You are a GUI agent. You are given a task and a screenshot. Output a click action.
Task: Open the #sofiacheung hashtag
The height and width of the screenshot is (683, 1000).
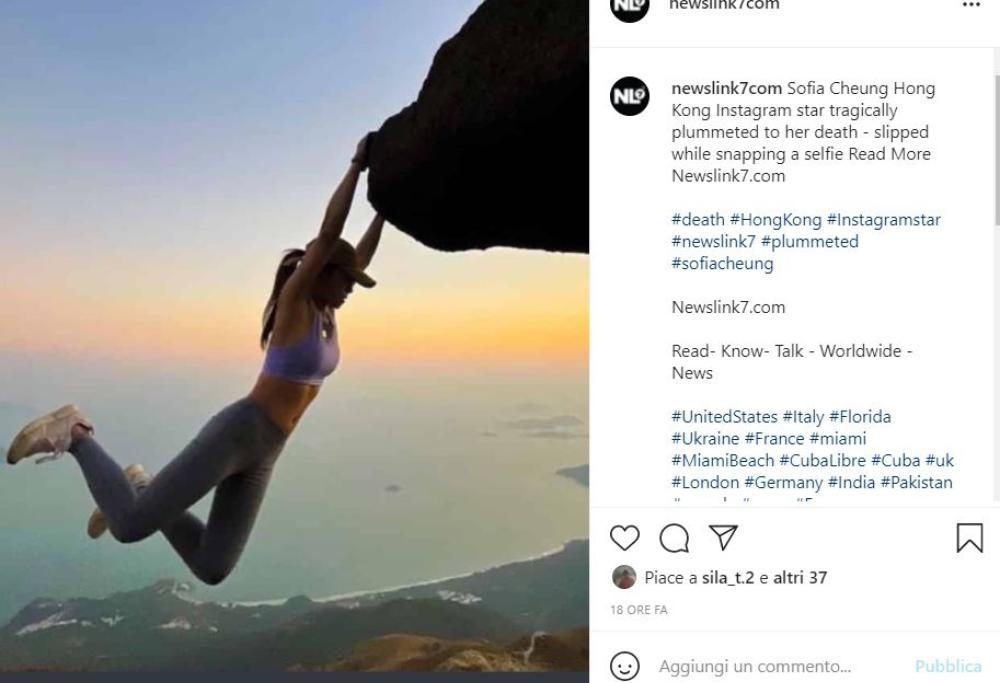(x=722, y=264)
